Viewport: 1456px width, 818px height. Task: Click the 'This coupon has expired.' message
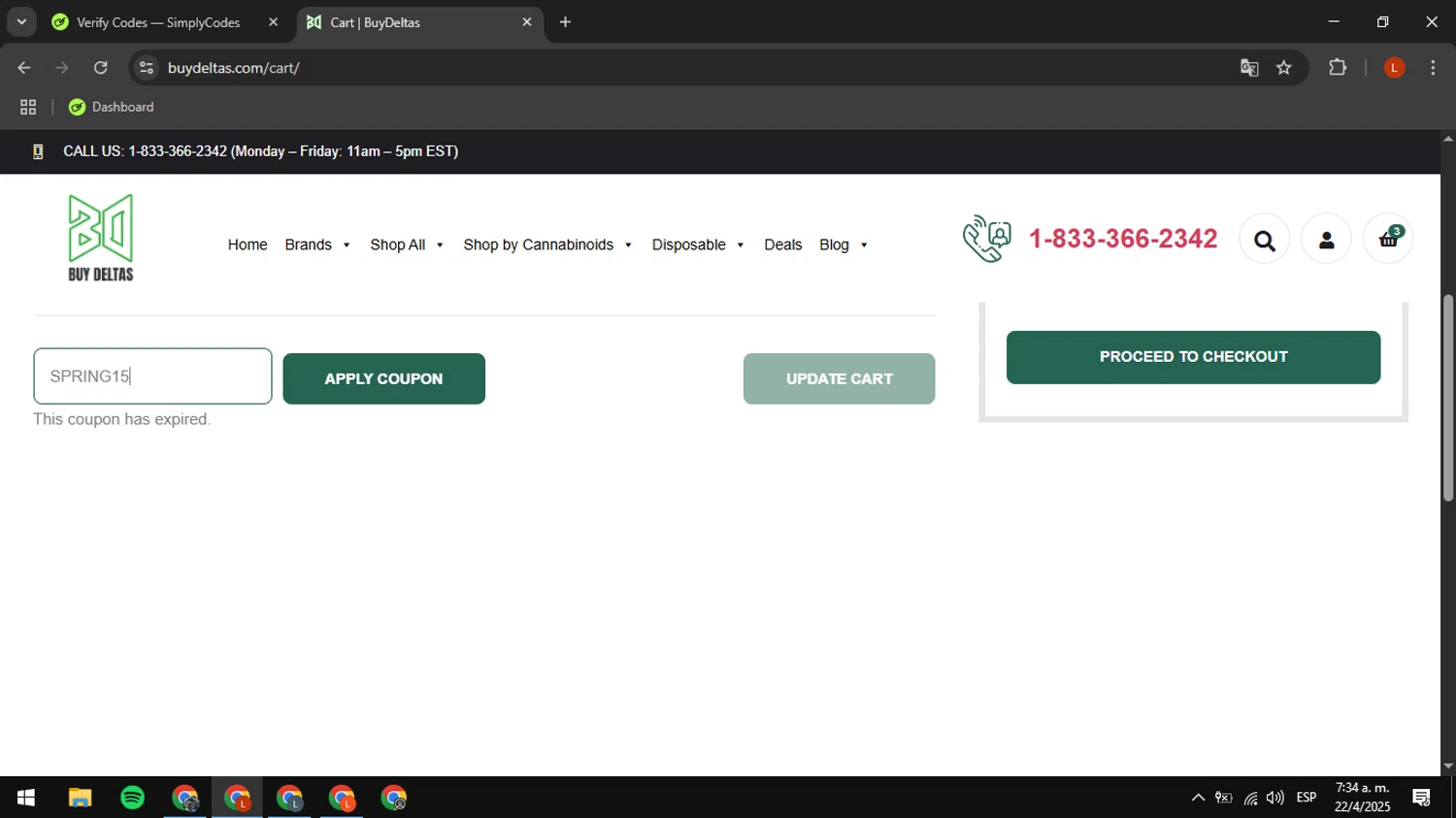pyautogui.click(x=121, y=419)
